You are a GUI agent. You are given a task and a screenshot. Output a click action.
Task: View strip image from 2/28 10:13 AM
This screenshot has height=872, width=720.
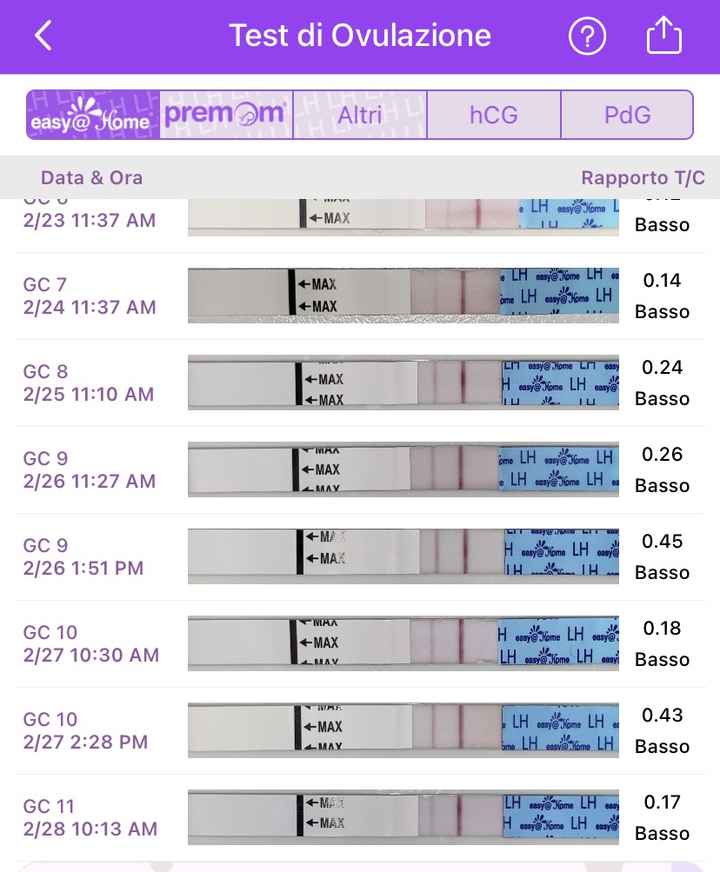coord(403,817)
